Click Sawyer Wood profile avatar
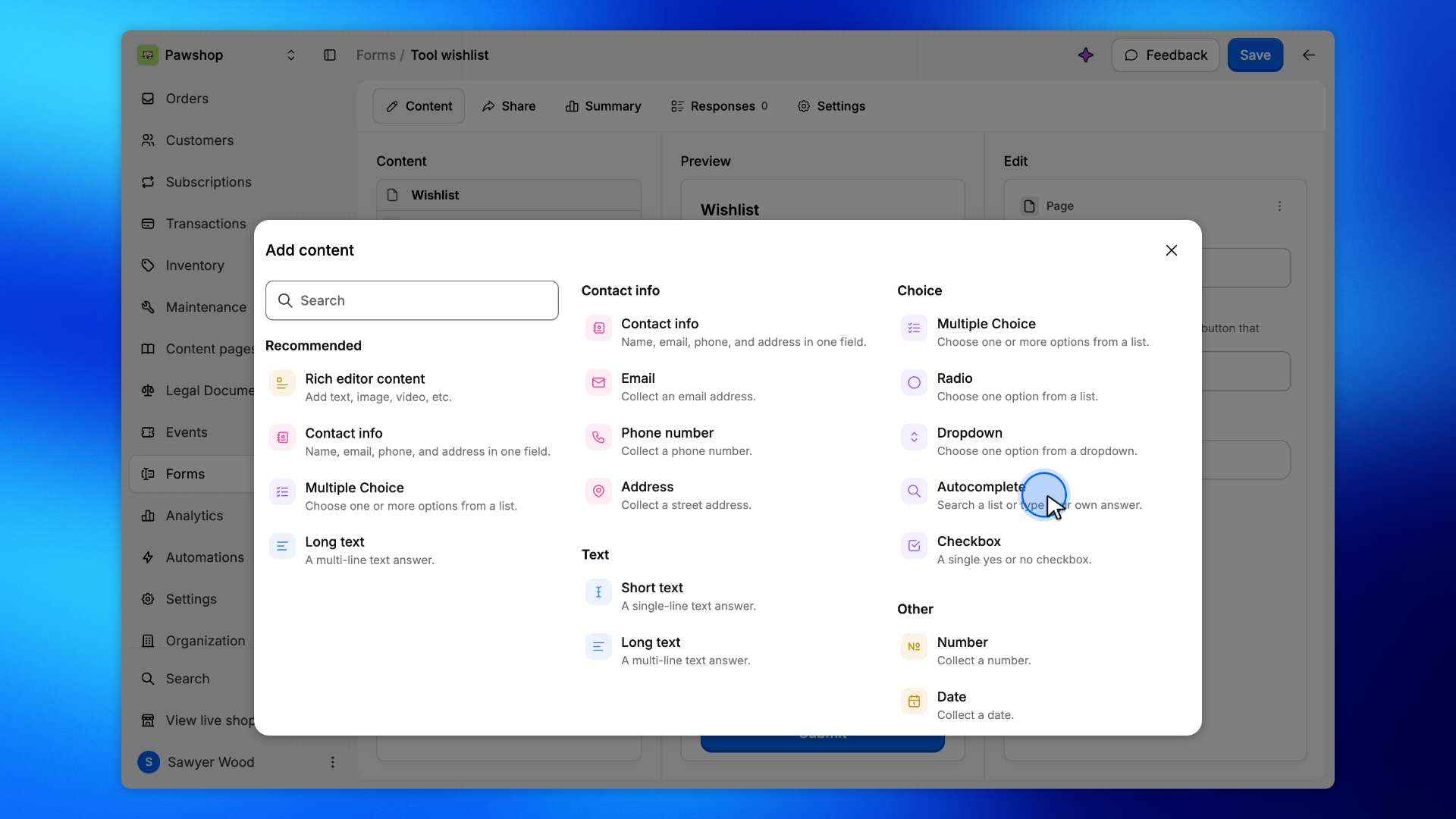Image resolution: width=1456 pixels, height=819 pixels. tap(149, 762)
